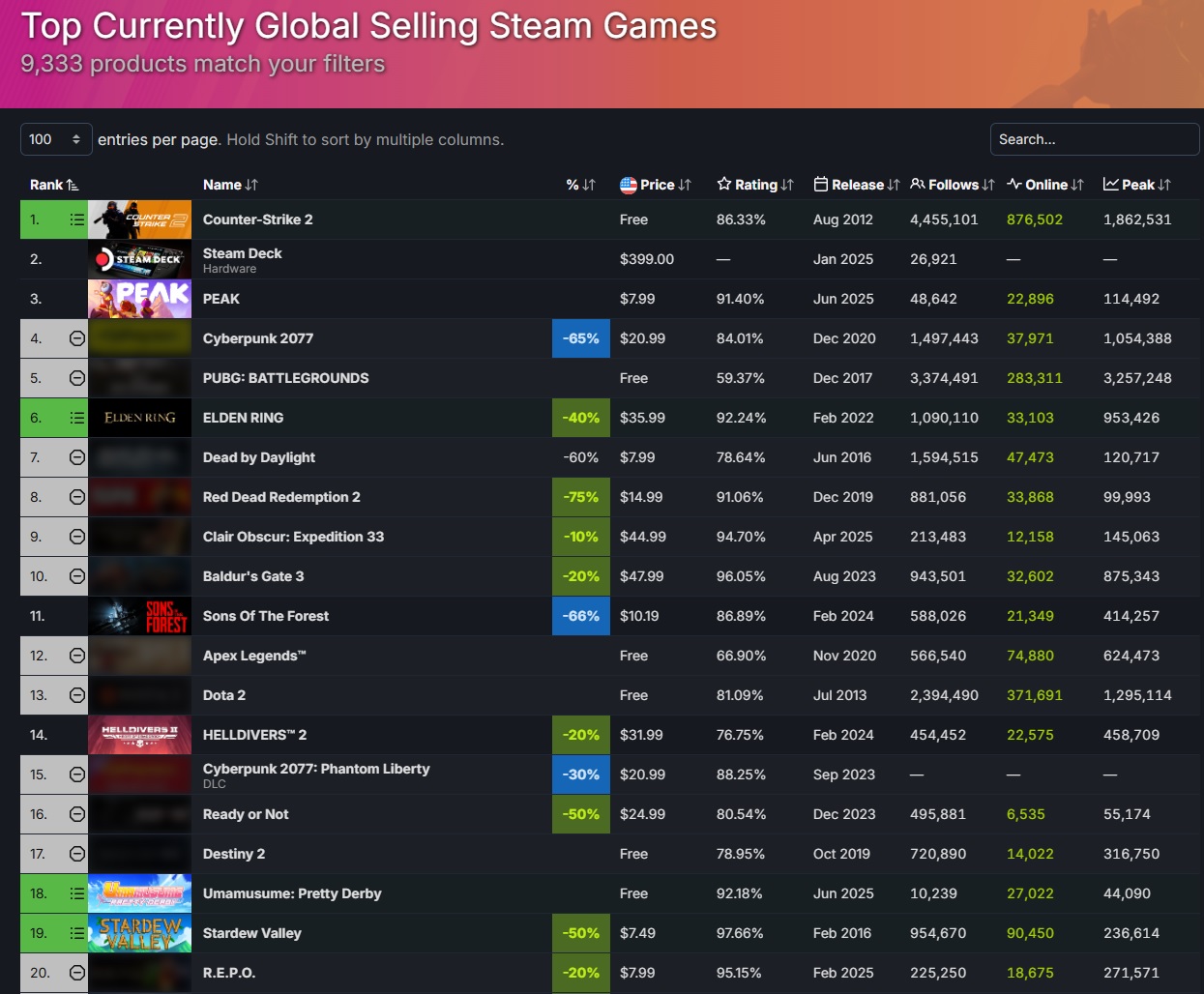Open the entries per page dropdown
Image resolution: width=1204 pixels, height=994 pixels.
coord(56,139)
